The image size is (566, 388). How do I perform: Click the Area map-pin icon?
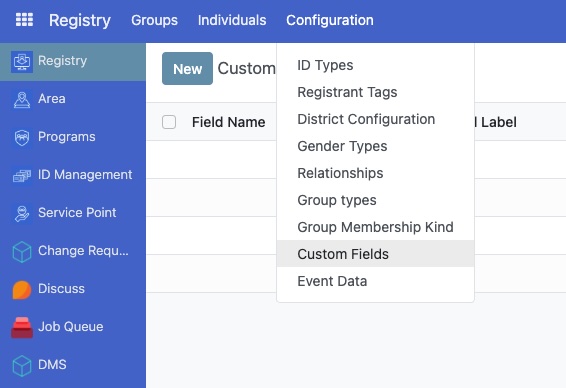(x=22, y=100)
